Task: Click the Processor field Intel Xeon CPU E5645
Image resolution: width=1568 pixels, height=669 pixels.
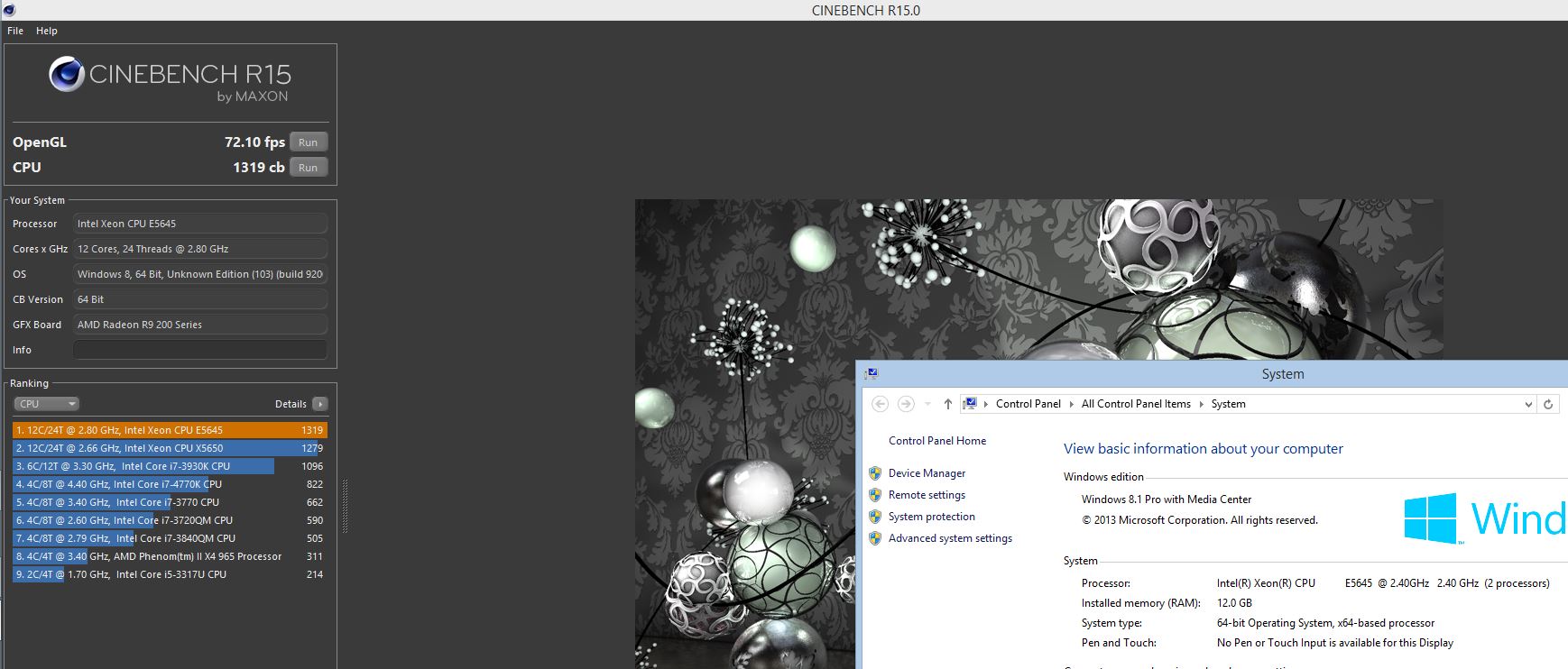Action: (x=200, y=224)
